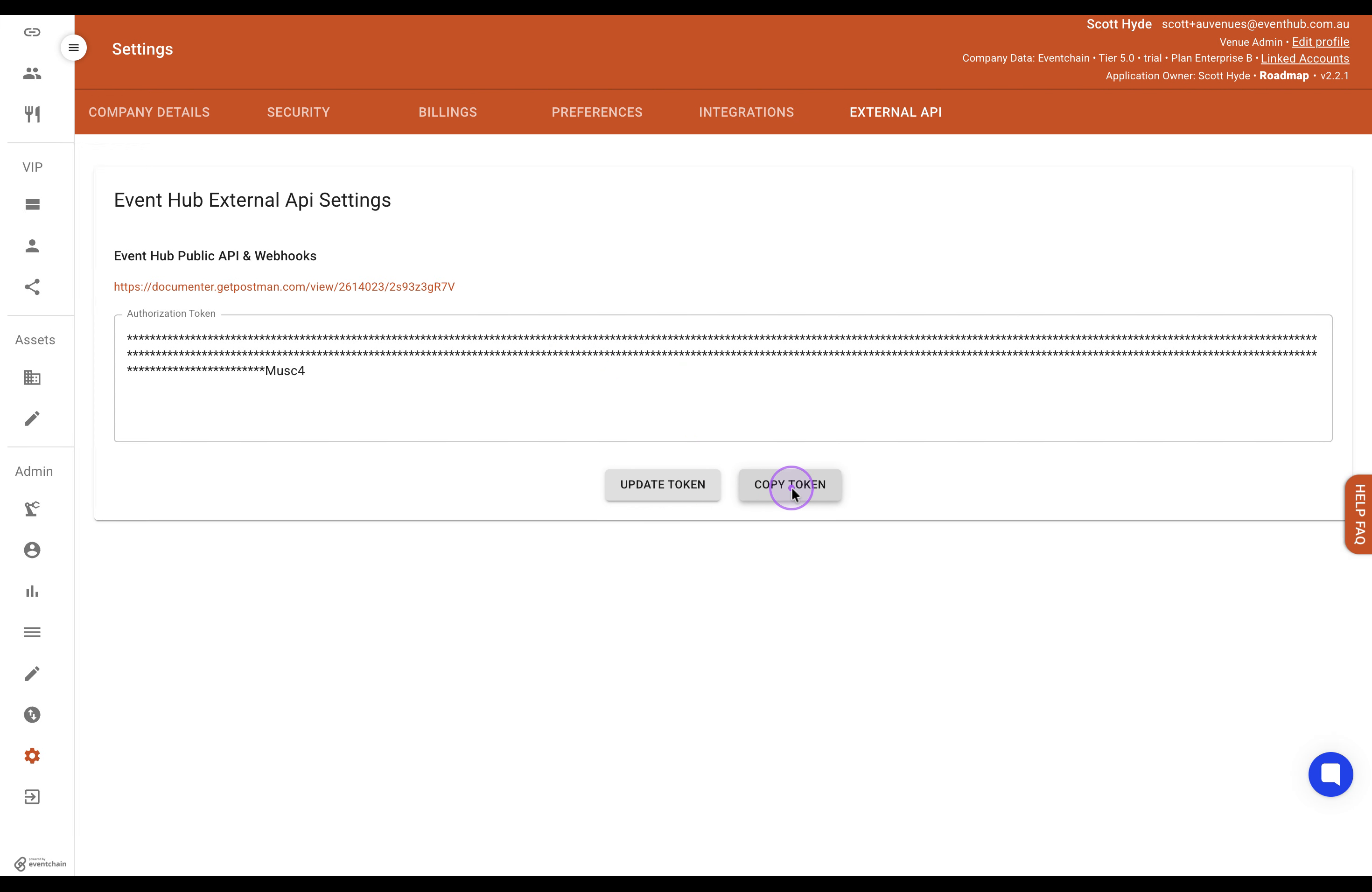This screenshot has height=892, width=1372.
Task: Open the Help FAQ side tab
Action: pos(1359,514)
